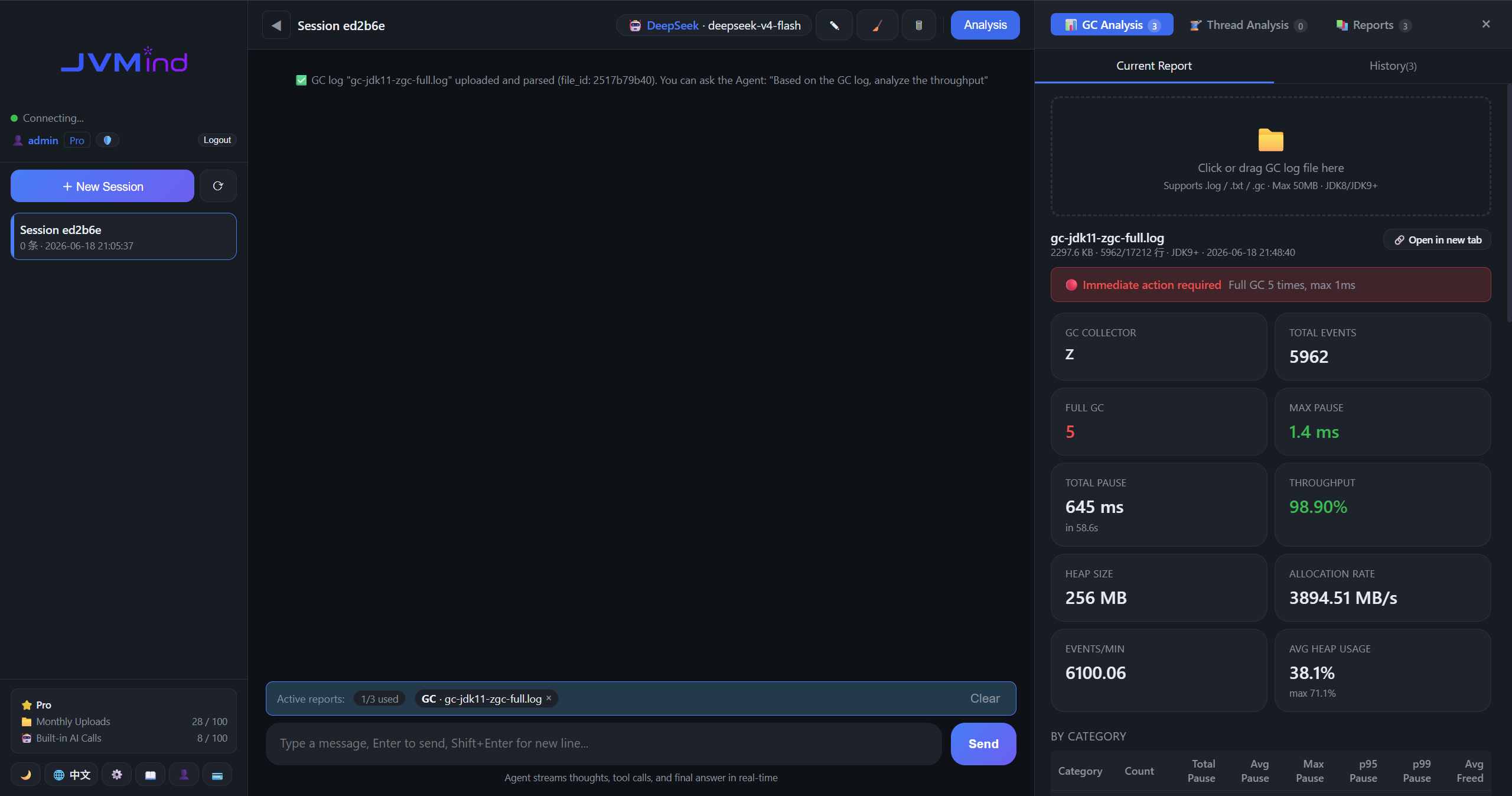Open documentation with the book icon
Viewport: 1512px width, 796px height.
click(150, 774)
